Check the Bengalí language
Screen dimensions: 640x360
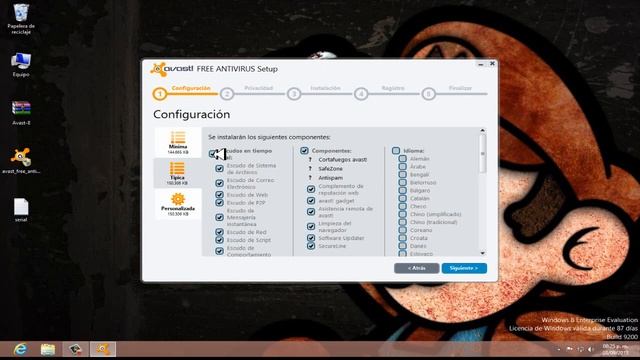click(402, 174)
